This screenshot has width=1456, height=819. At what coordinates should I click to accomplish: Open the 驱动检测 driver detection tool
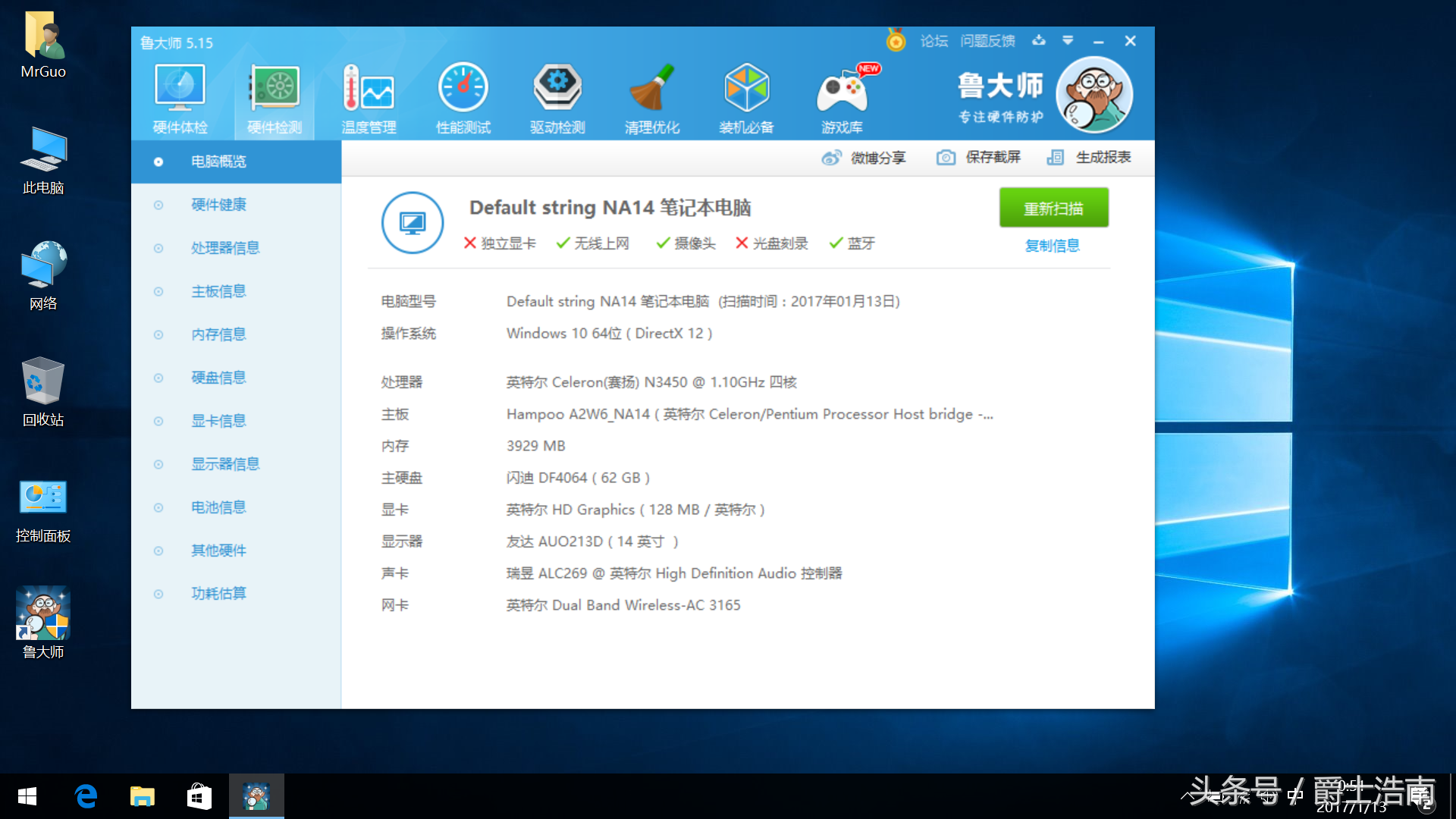pos(557,99)
